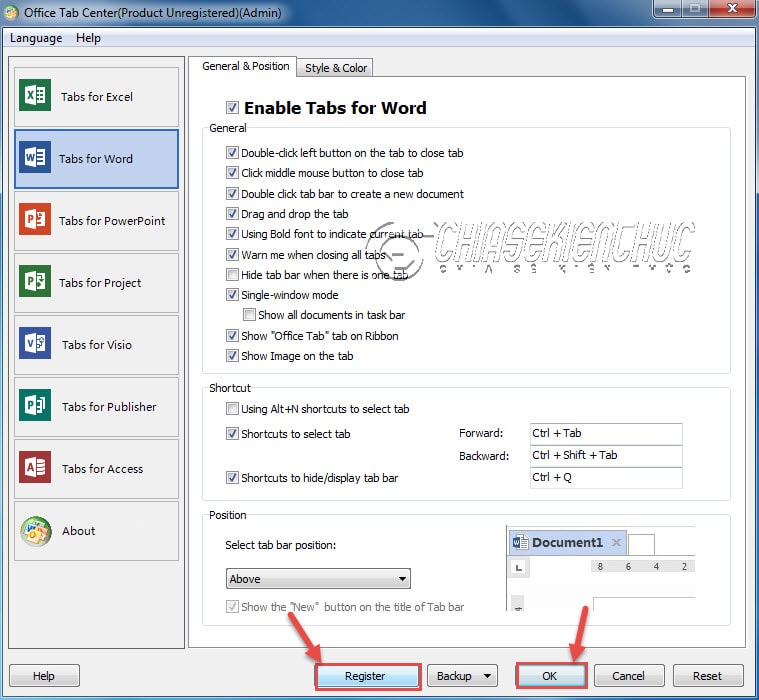Uncheck Click middle mouse button to close tab
This screenshot has height=700, width=759.
[232, 173]
